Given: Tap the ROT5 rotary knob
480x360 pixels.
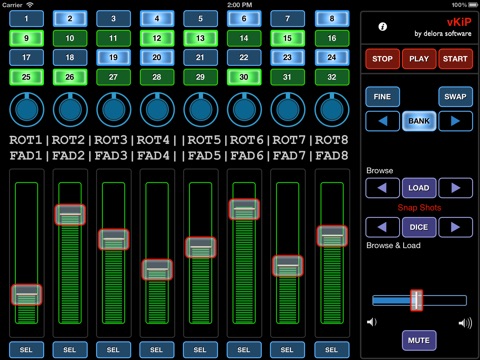Looking at the screenshot, I should click(x=200, y=109).
